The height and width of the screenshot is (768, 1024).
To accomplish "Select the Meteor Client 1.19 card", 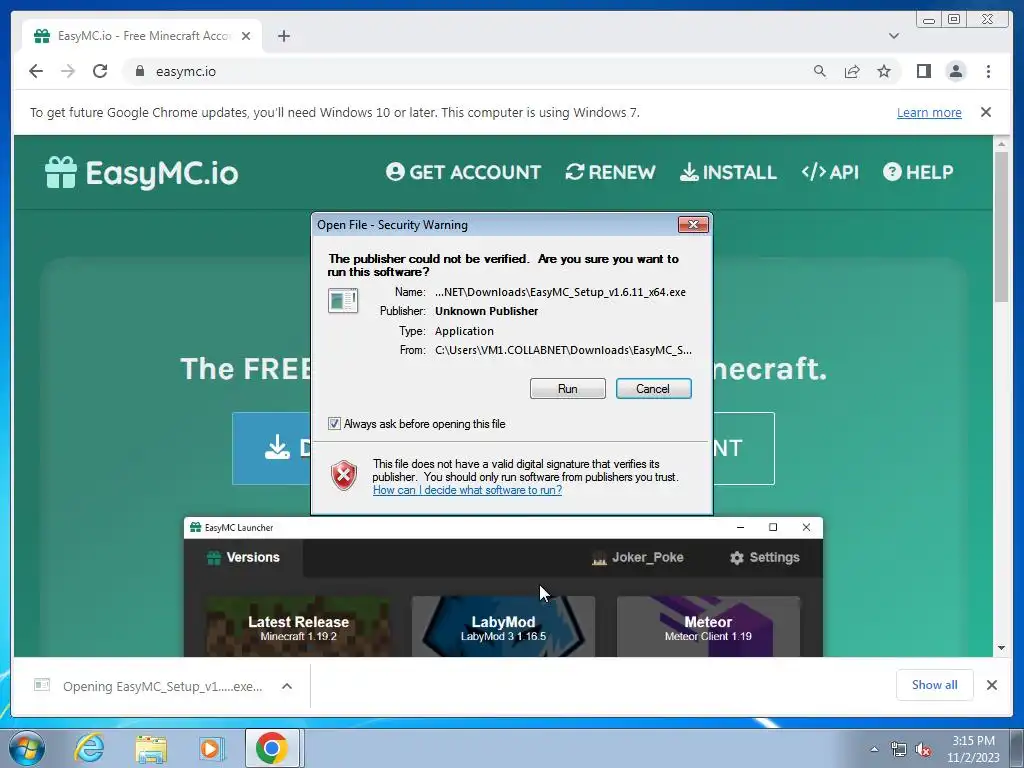I will (x=708, y=626).
